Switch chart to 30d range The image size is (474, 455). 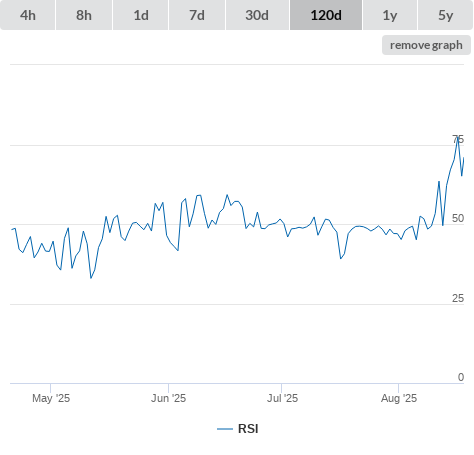point(257,15)
